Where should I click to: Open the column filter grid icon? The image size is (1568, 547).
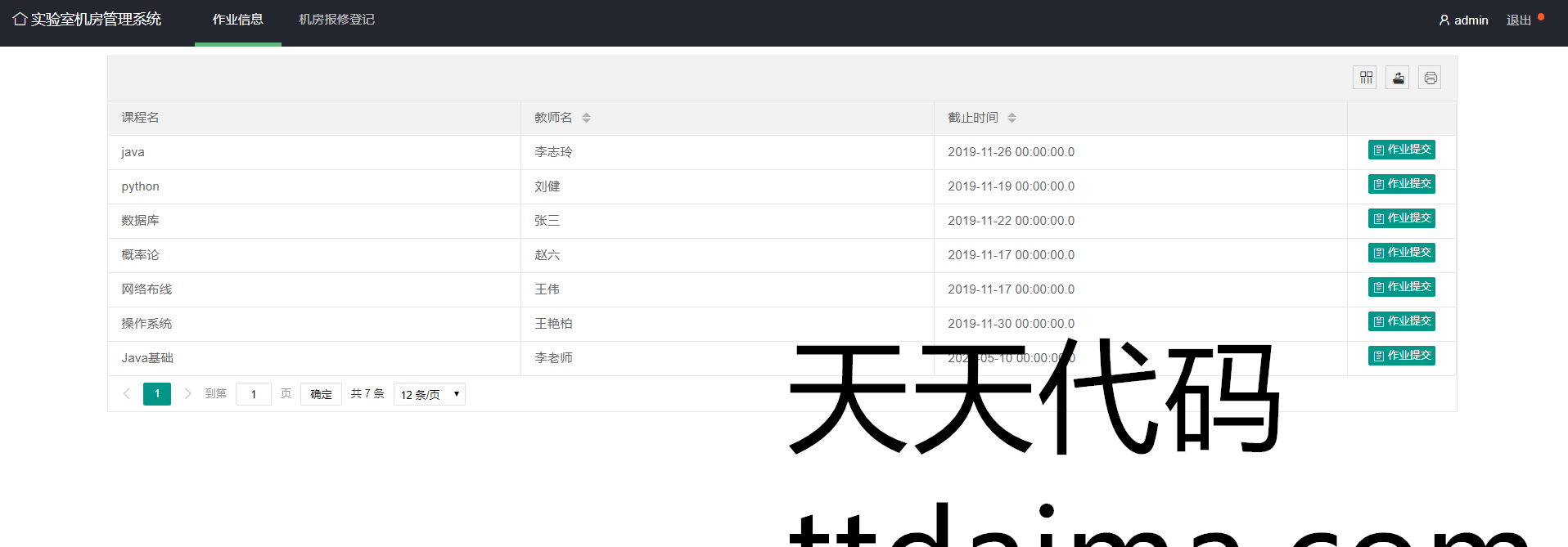click(1365, 78)
